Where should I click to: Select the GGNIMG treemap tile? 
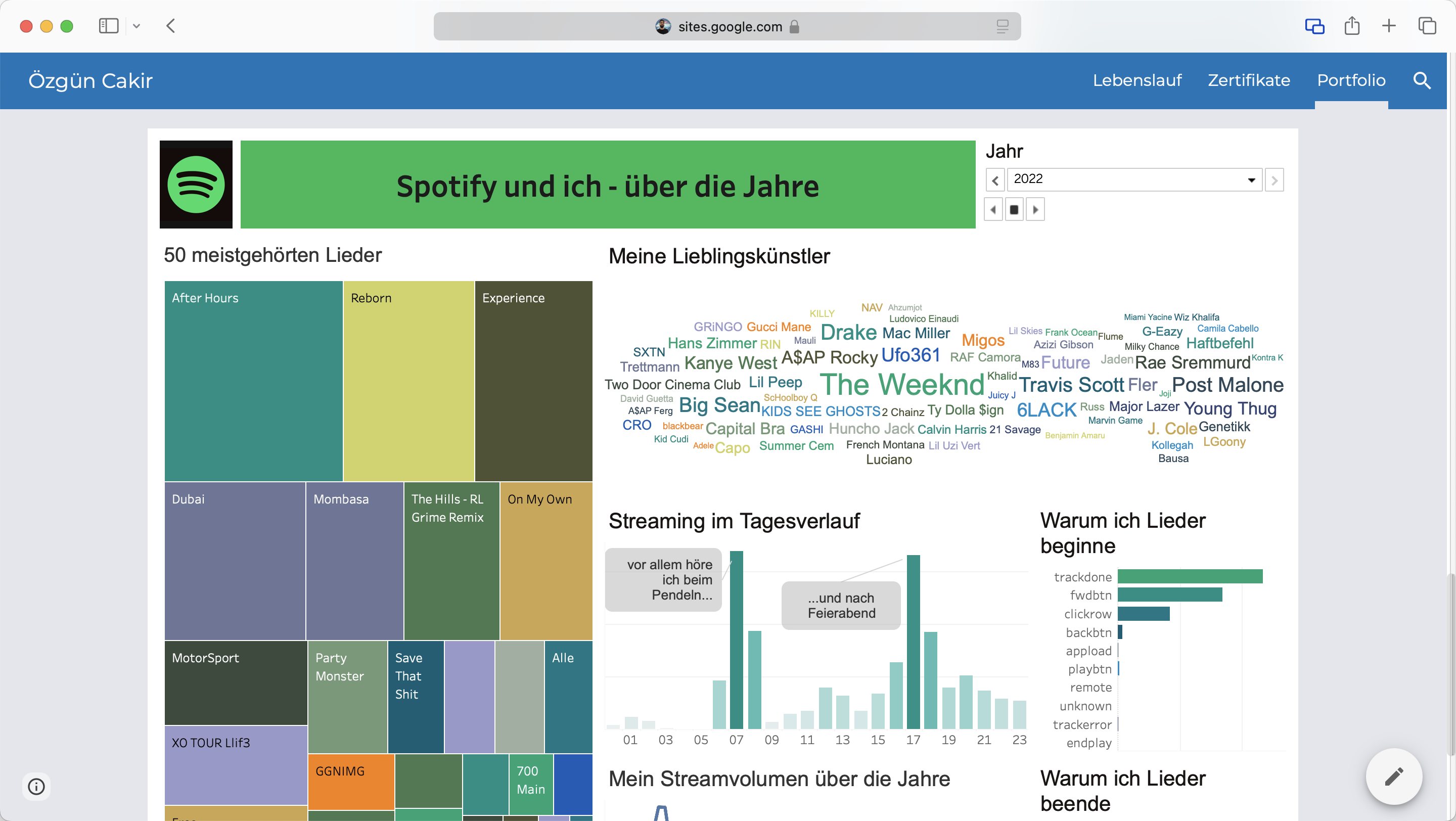[351, 782]
